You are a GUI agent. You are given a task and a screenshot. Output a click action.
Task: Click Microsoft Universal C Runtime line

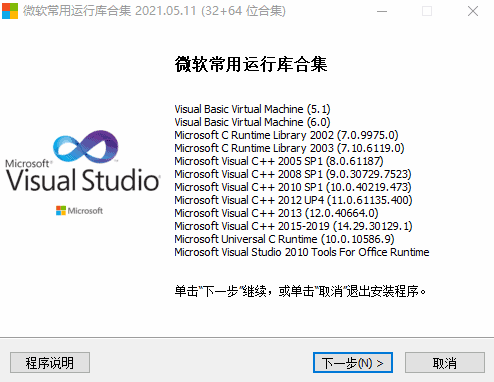pyautogui.click(x=284, y=239)
